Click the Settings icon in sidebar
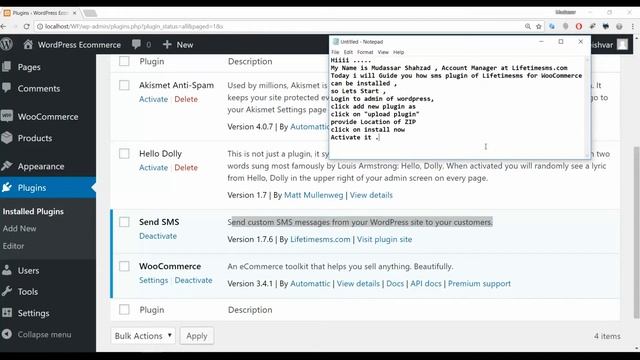Image resolution: width=640 pixels, height=360 pixels. [7, 313]
